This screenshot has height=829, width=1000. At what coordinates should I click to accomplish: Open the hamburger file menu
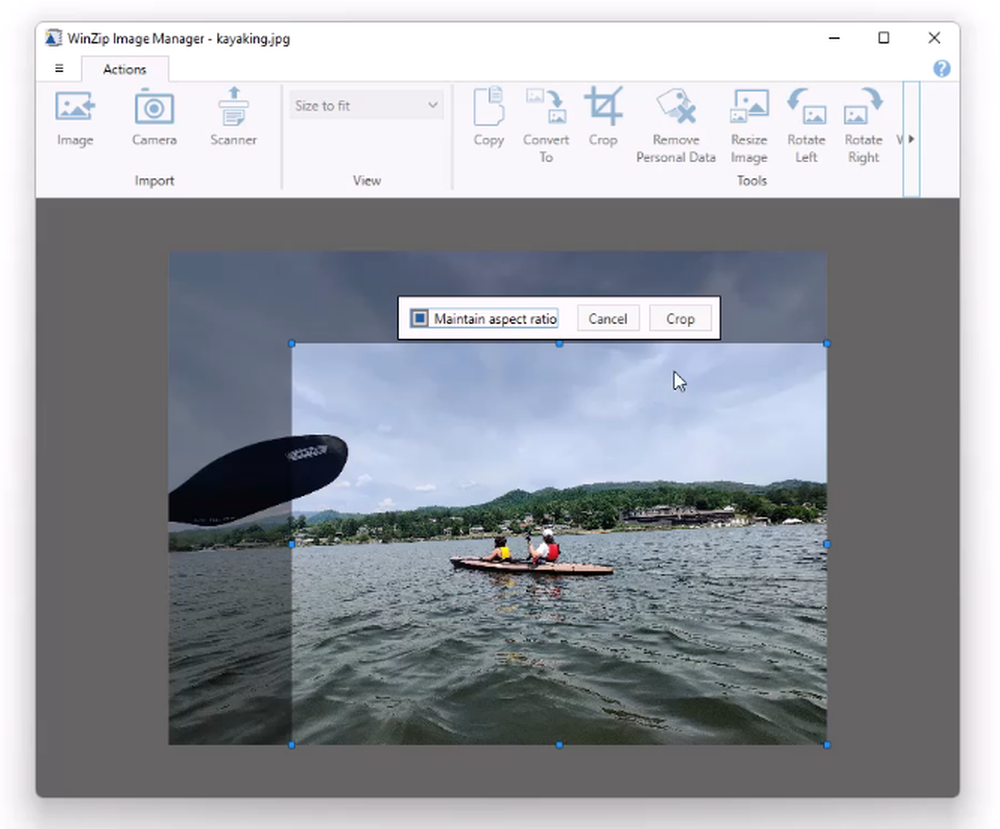59,68
